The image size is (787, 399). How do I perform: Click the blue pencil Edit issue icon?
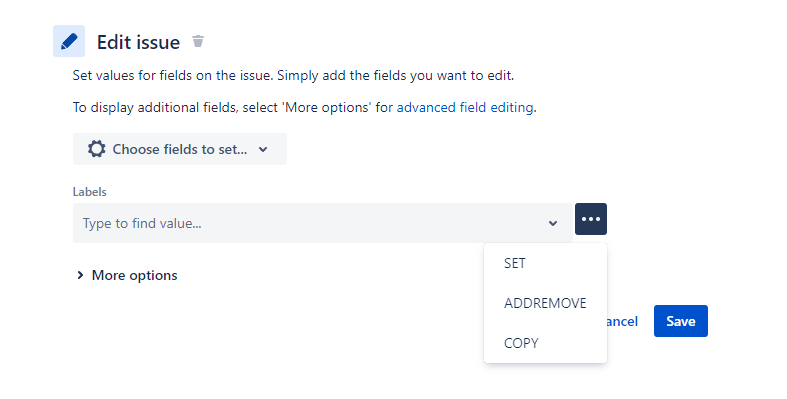[x=69, y=41]
